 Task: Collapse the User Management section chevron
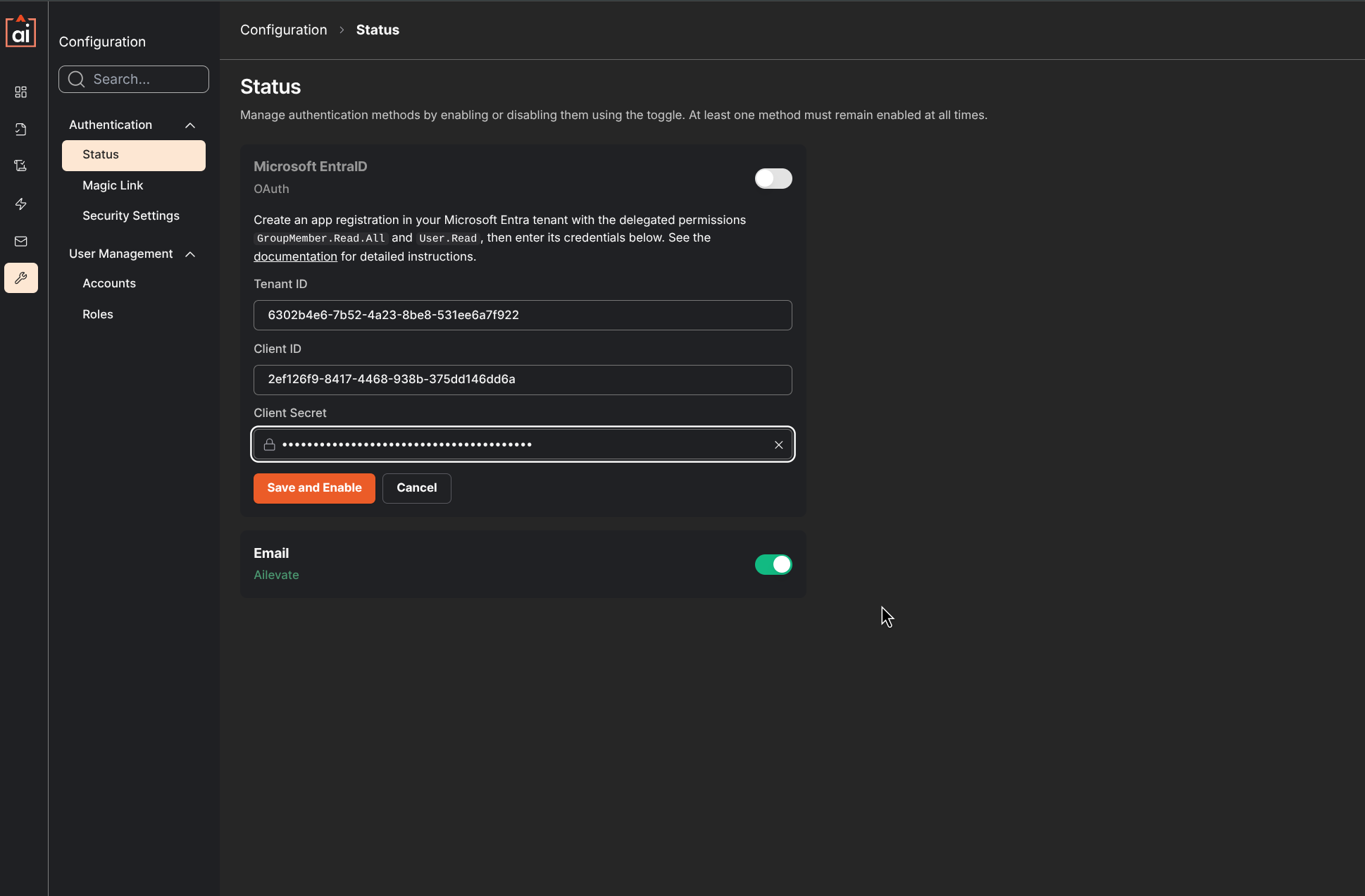[190, 254]
